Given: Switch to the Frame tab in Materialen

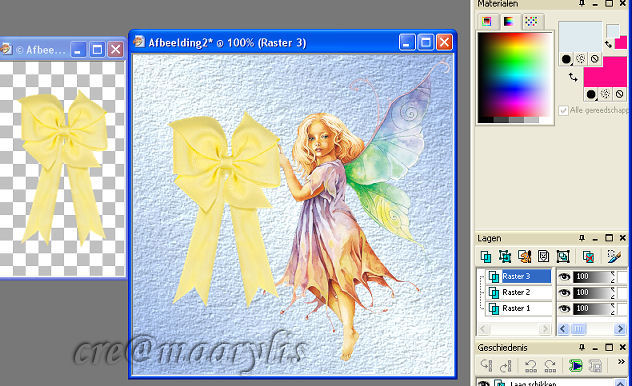Looking at the screenshot, I should (x=487, y=21).
